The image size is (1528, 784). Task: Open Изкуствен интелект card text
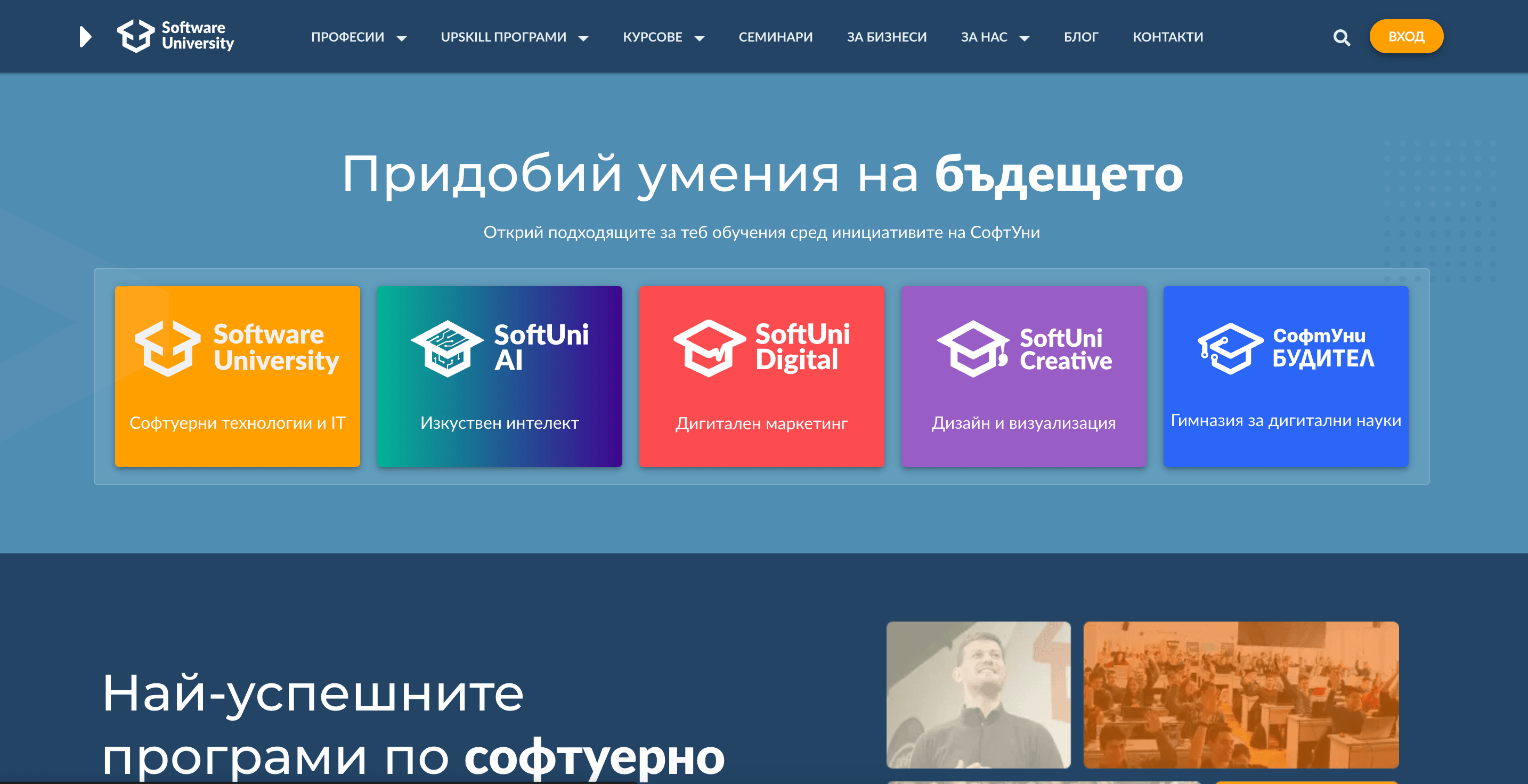click(x=499, y=423)
